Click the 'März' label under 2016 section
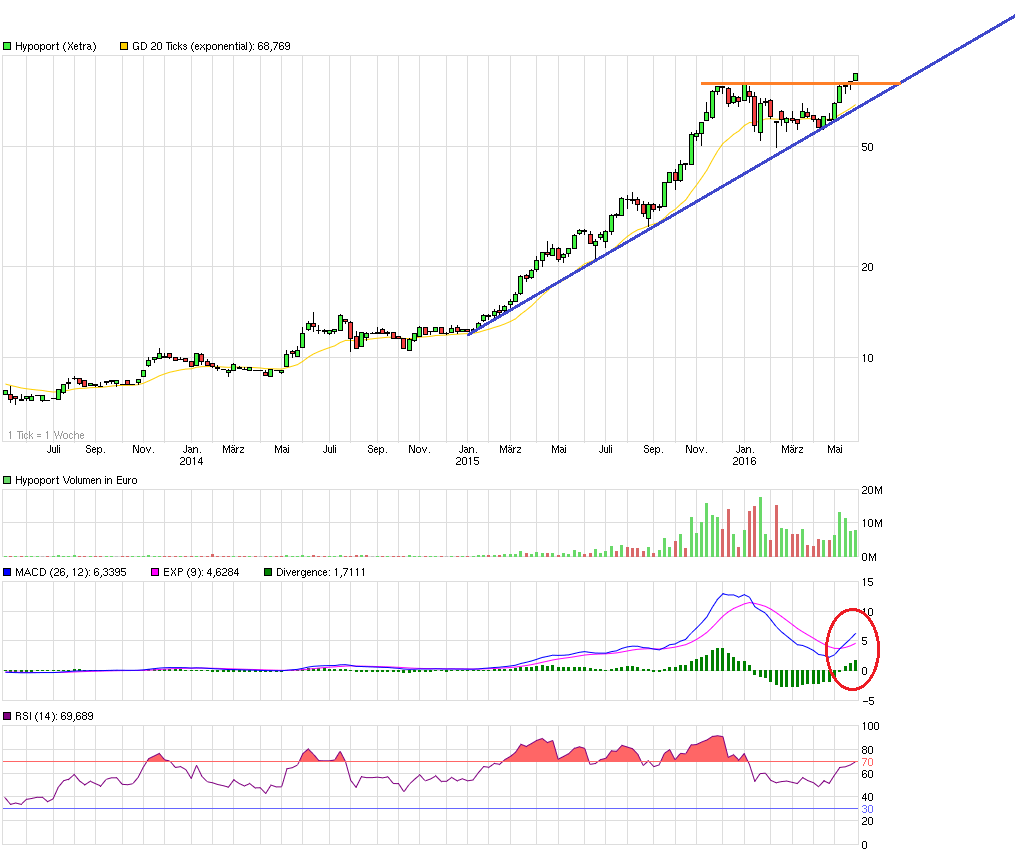This screenshot has width=1015, height=854. 792,449
